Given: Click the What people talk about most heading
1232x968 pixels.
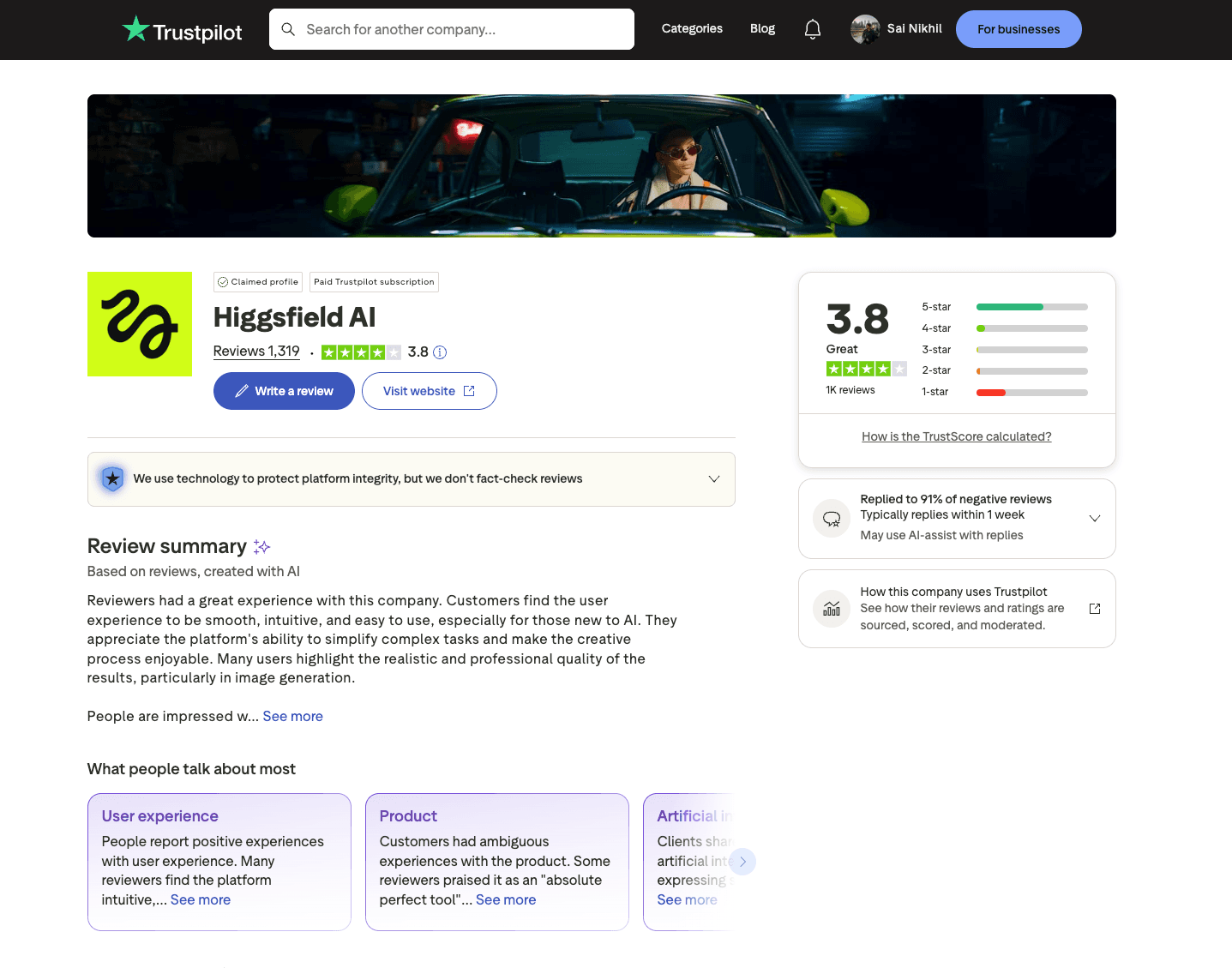Looking at the screenshot, I should pyautogui.click(x=191, y=769).
